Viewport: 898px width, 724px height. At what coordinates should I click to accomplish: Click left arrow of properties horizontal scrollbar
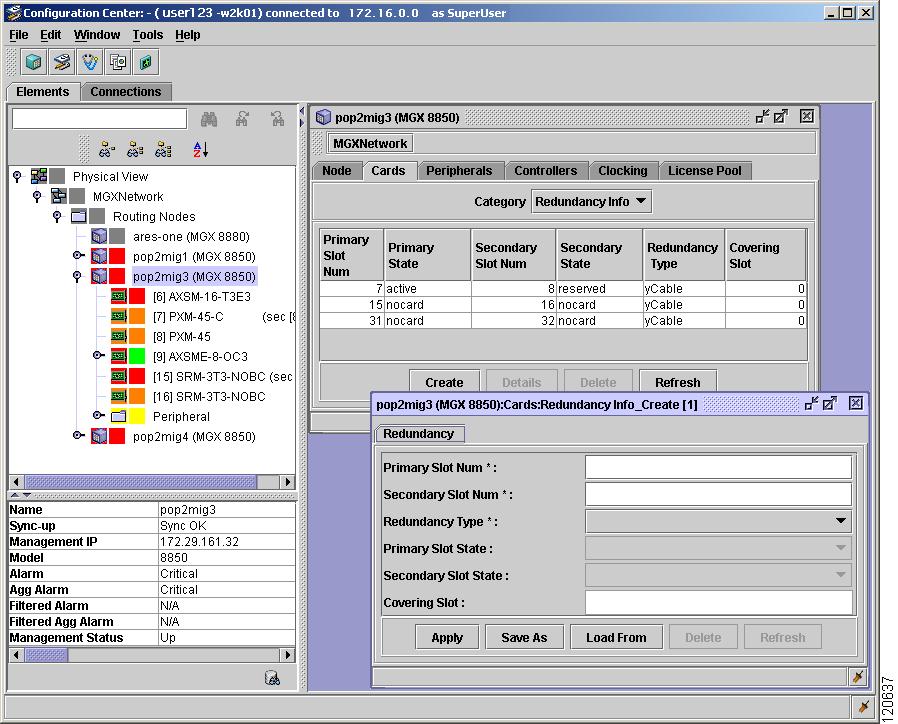click(x=16, y=655)
